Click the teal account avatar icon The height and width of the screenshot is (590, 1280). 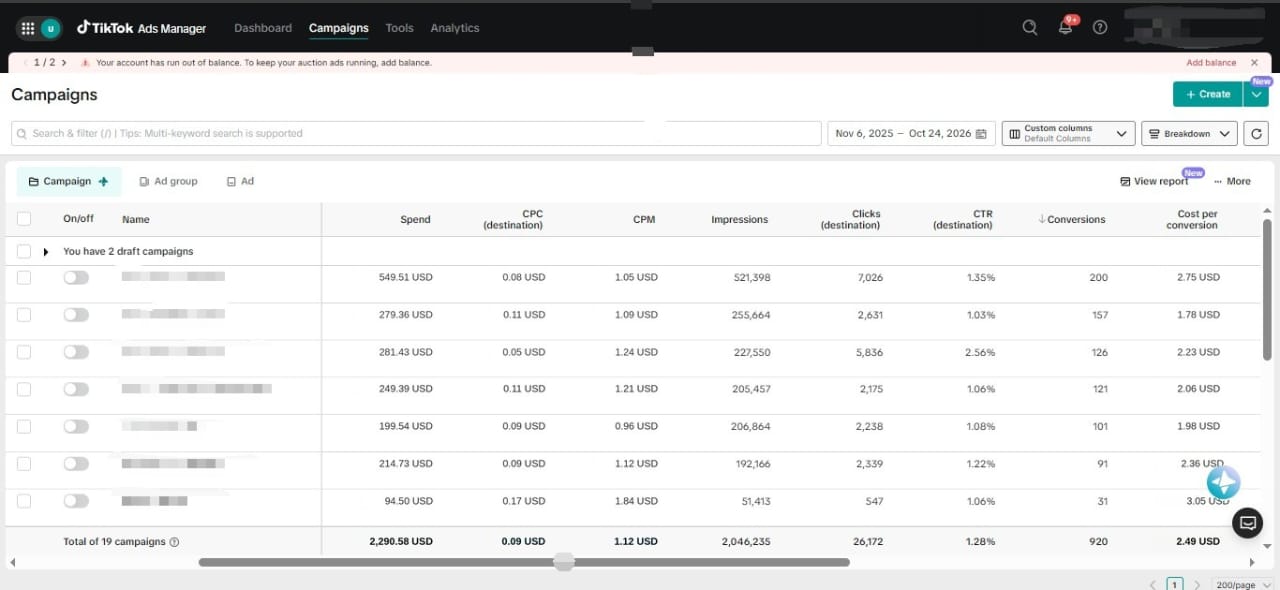tap(50, 28)
